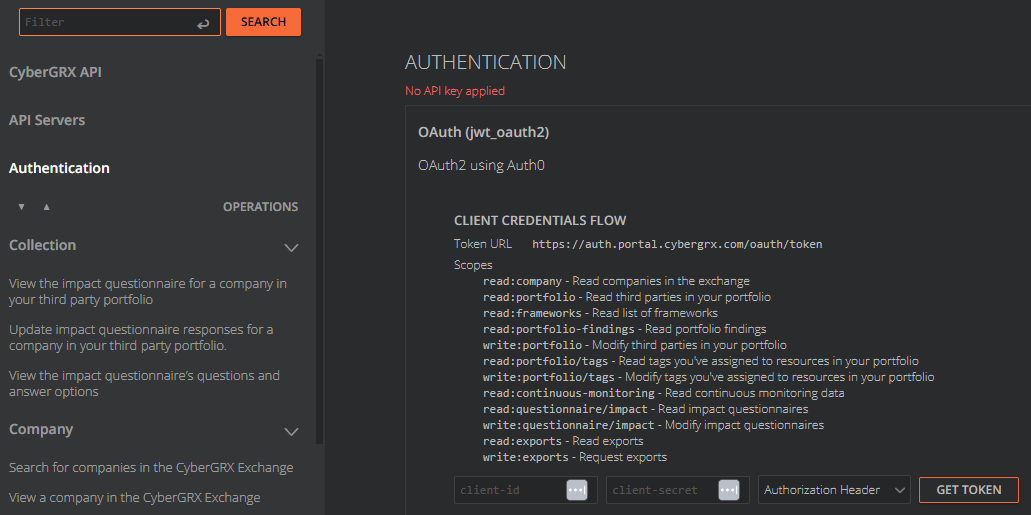Viewport: 1031px width, 515px height.
Task: Click the sidebar vertical scrollbar
Action: 320,250
